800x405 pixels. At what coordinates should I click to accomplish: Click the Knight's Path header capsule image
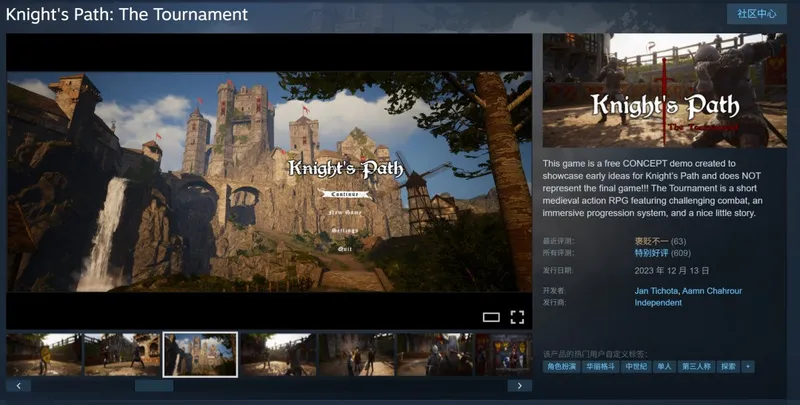[x=665, y=91]
